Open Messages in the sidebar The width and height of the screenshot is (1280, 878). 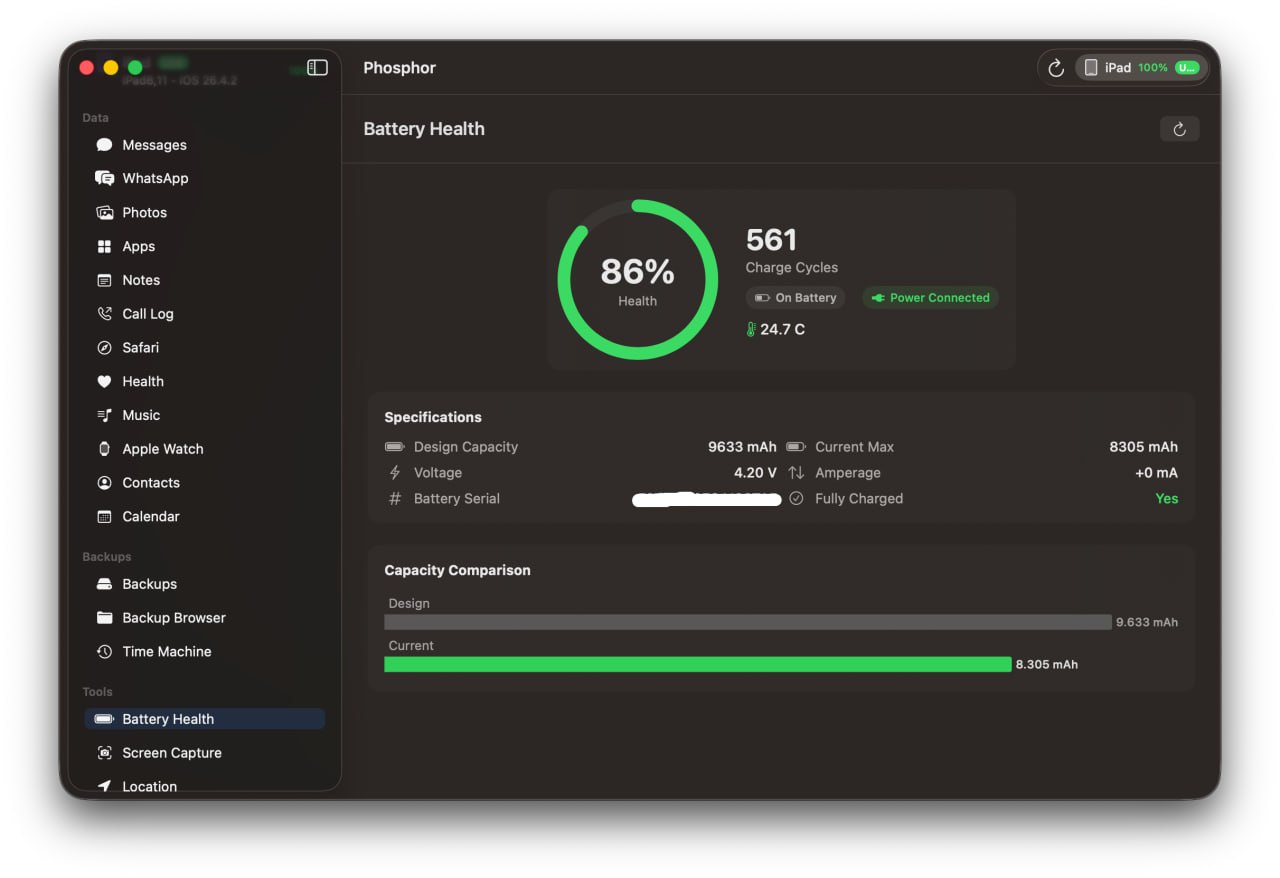[204, 145]
